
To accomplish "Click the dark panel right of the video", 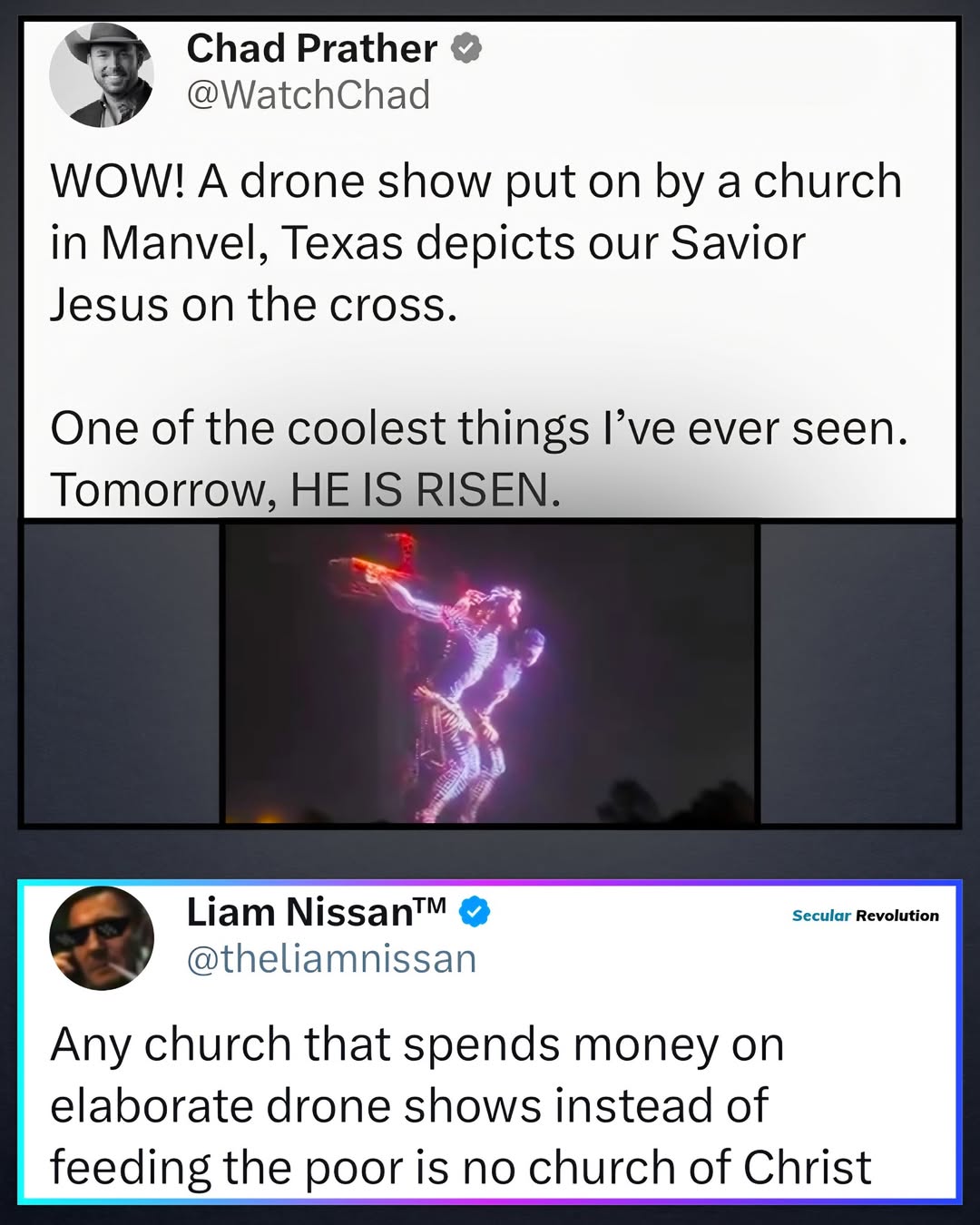I will [858, 673].
